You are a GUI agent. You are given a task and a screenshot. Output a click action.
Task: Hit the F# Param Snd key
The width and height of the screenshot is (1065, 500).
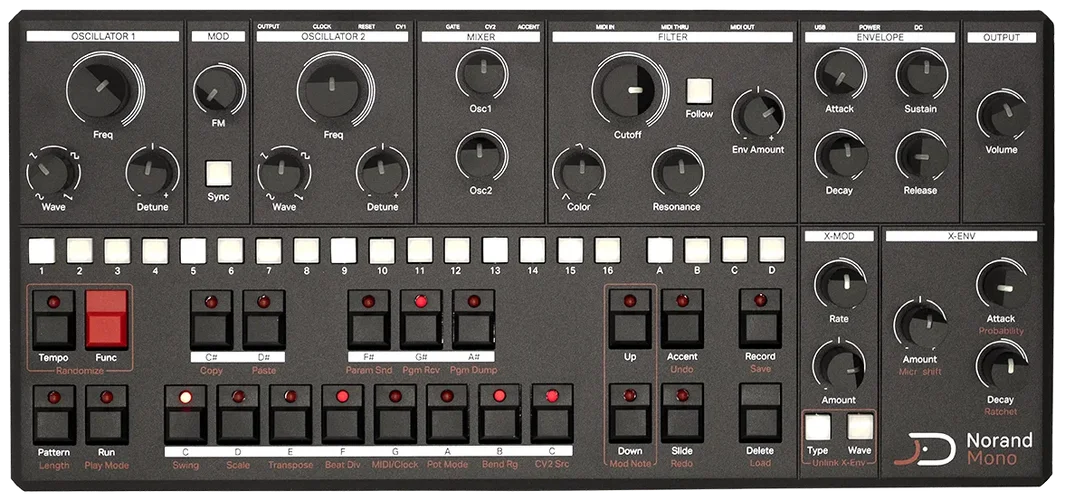(369, 319)
